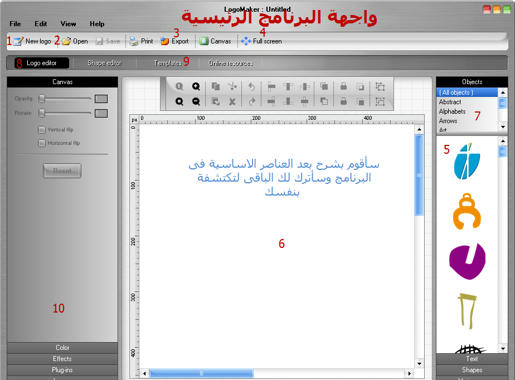
Task: Click the ungroup objects icon
Action: [380, 101]
